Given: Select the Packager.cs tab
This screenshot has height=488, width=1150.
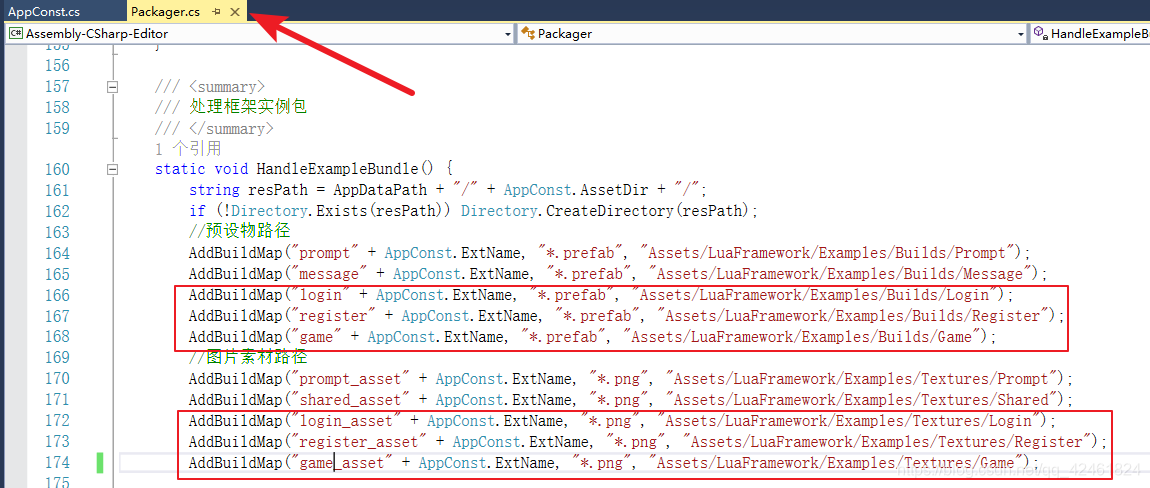Looking at the screenshot, I should pos(166,12).
